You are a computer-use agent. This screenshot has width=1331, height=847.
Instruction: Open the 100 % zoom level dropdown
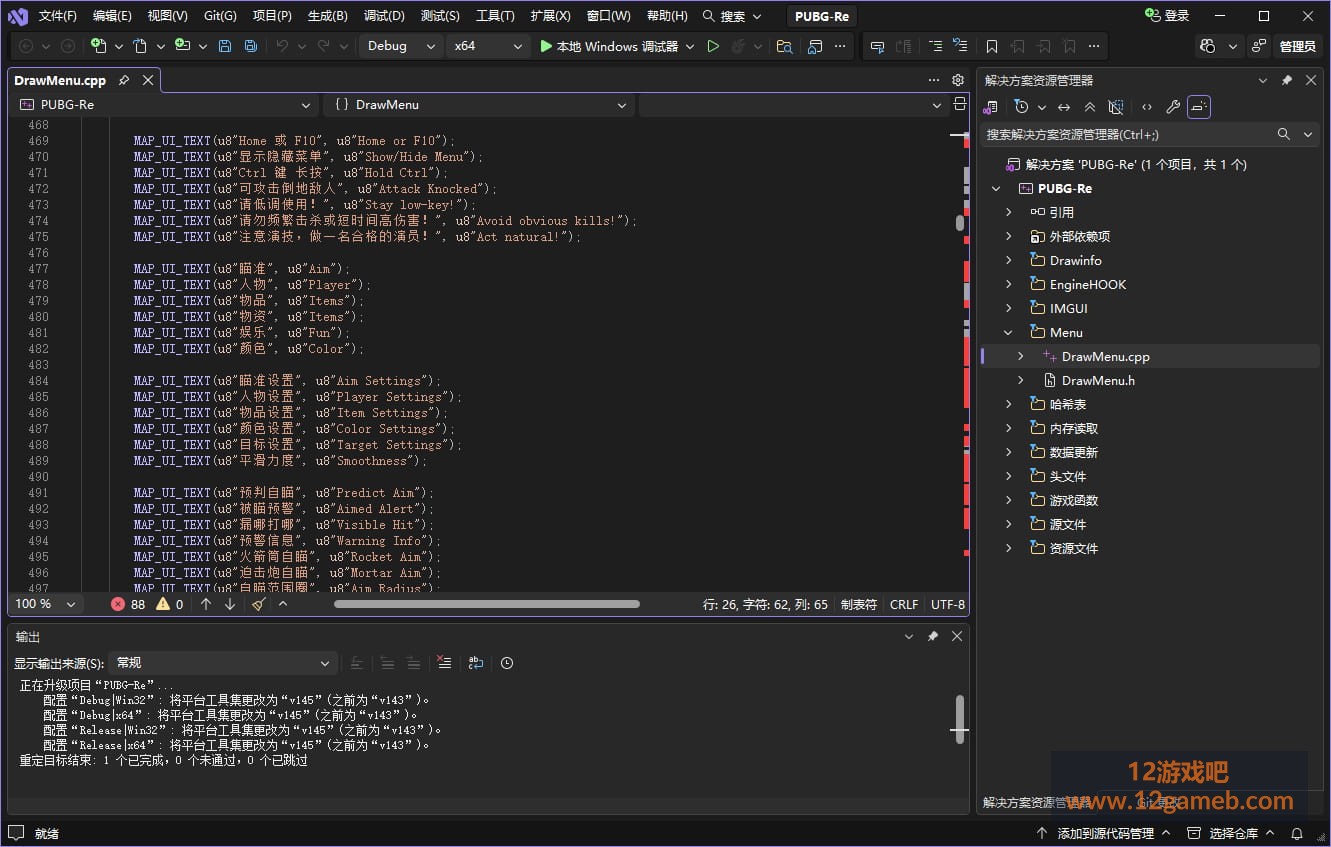pyautogui.click(x=44, y=604)
